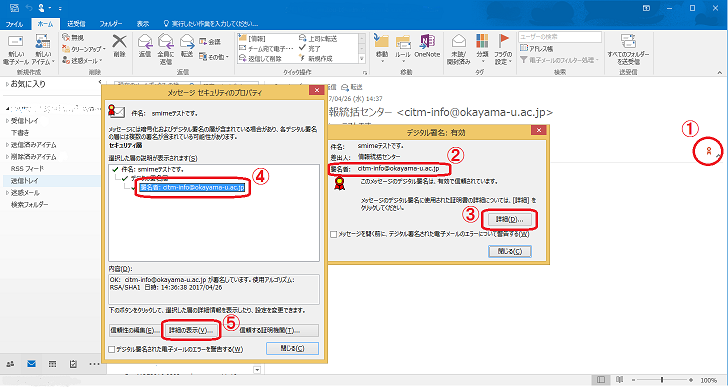Open the アドレス帳 address book

pos(537,49)
